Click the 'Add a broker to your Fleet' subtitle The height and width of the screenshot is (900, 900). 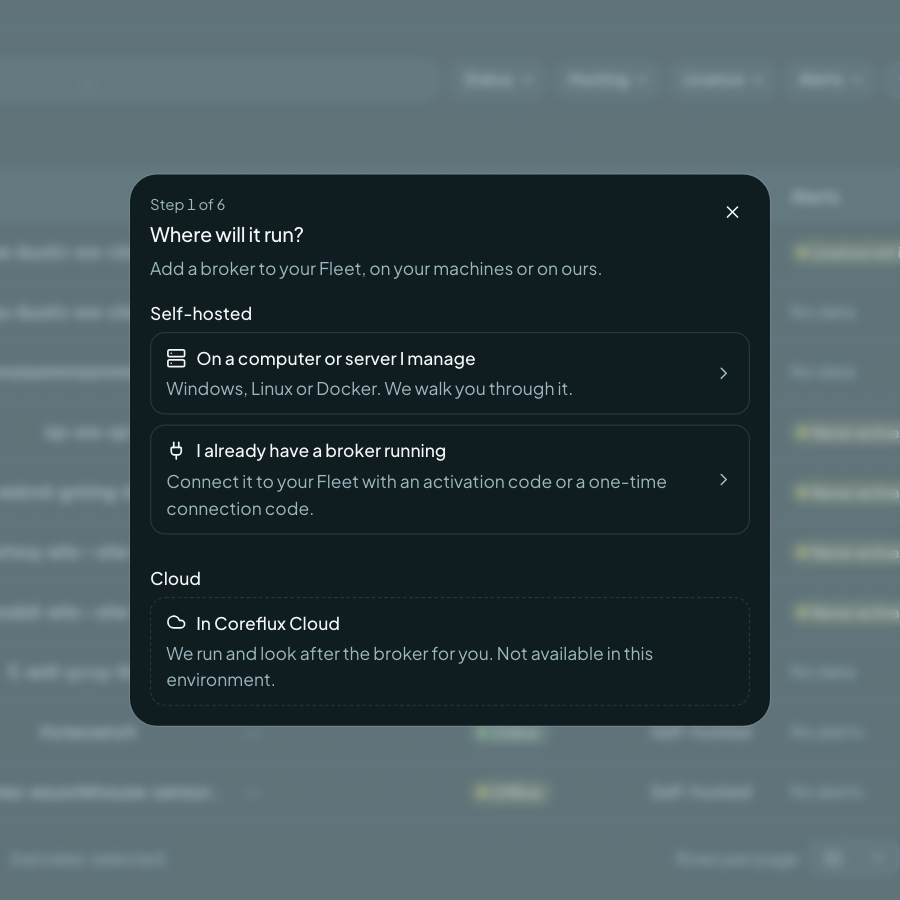[x=376, y=269]
